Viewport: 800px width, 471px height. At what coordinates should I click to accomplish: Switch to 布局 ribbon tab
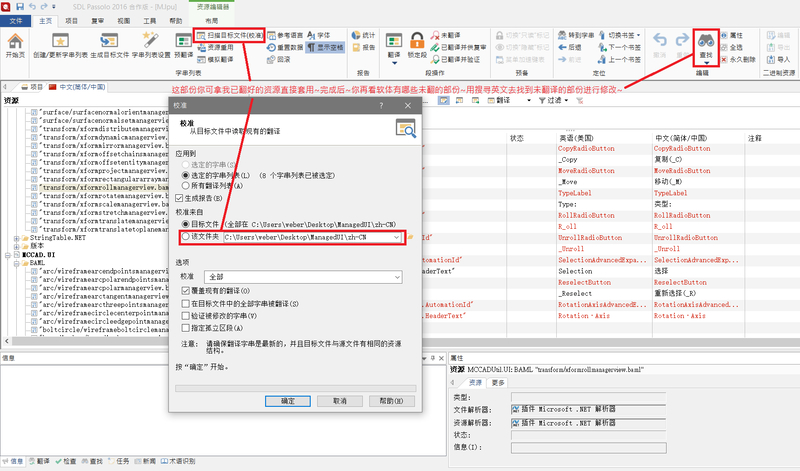pyautogui.click(x=212, y=21)
